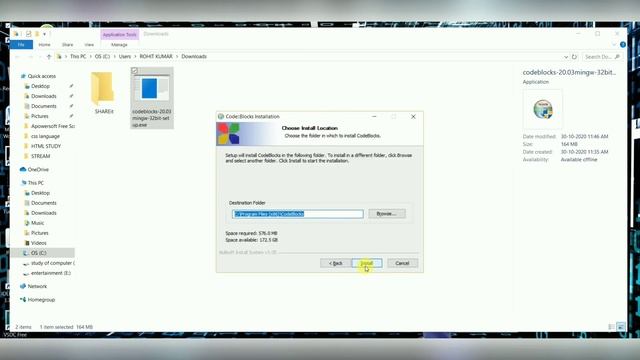640x360 pixels.
Task: Click the Install button in the installer
Action: click(x=367, y=263)
